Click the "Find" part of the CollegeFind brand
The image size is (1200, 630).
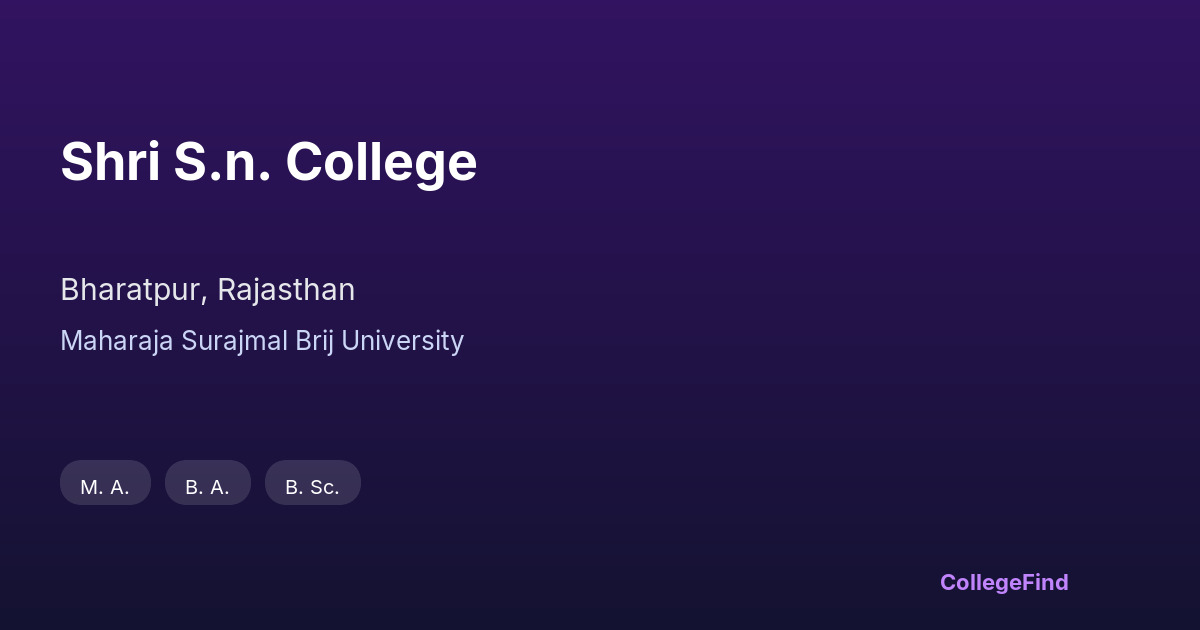1042,582
